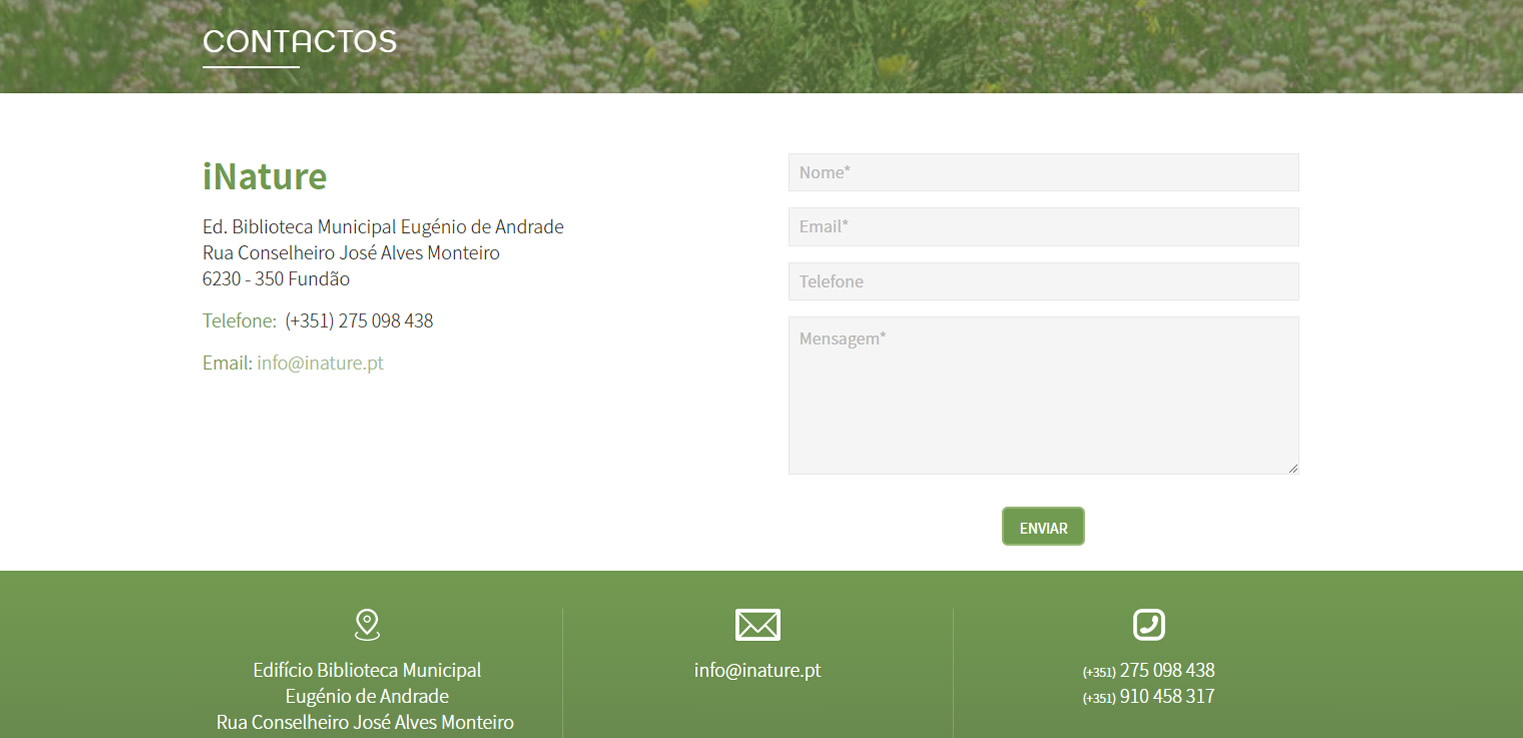Focus the Mensagem* text area

pos(1043,395)
